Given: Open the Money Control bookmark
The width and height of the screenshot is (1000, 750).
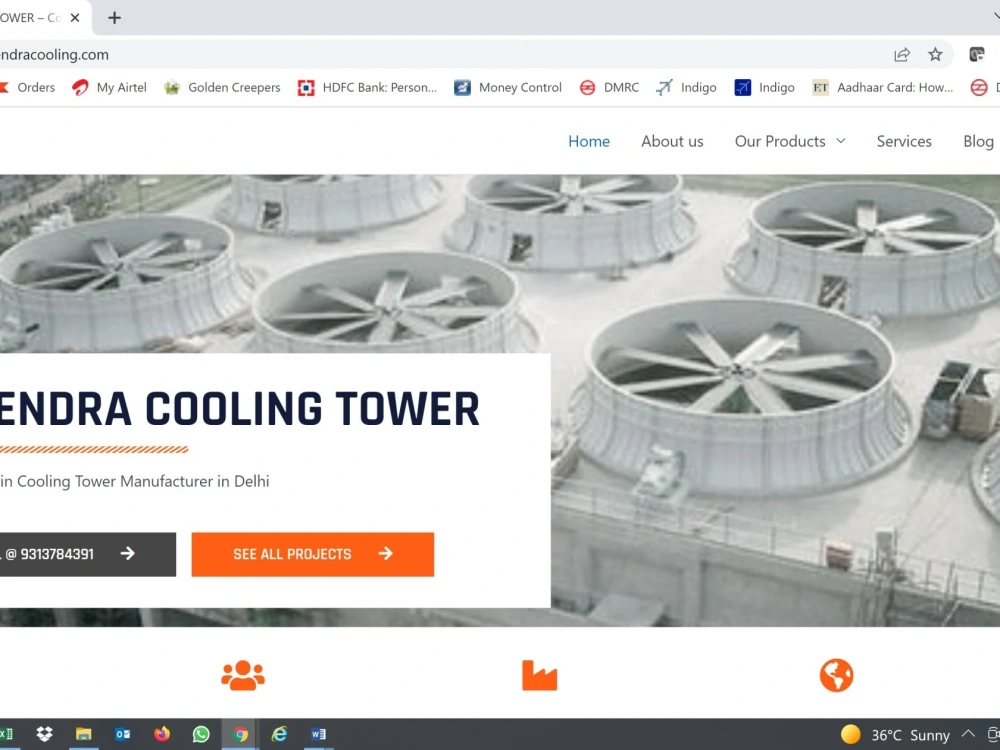Looking at the screenshot, I should (508, 87).
